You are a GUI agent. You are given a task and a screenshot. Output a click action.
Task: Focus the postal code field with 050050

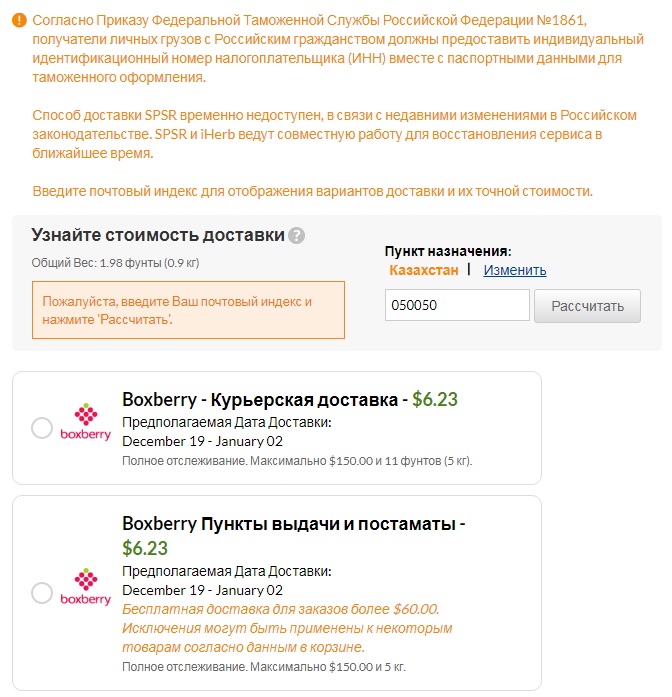tap(457, 306)
